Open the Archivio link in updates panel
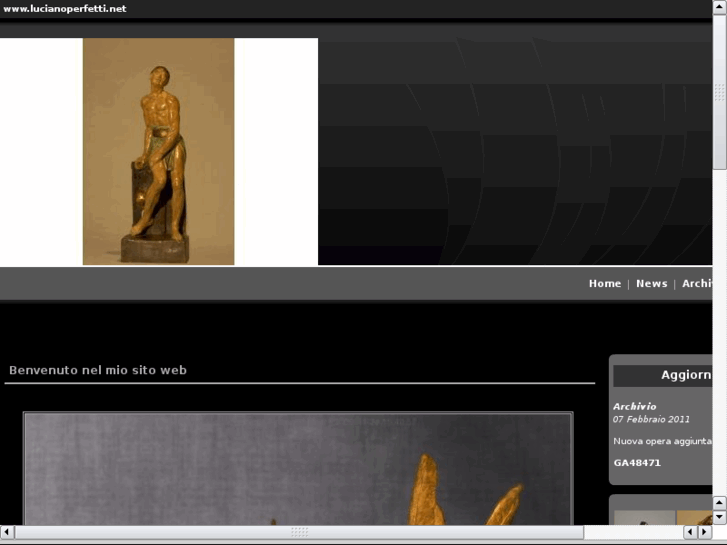Image resolution: width=727 pixels, height=545 pixels. click(x=634, y=406)
